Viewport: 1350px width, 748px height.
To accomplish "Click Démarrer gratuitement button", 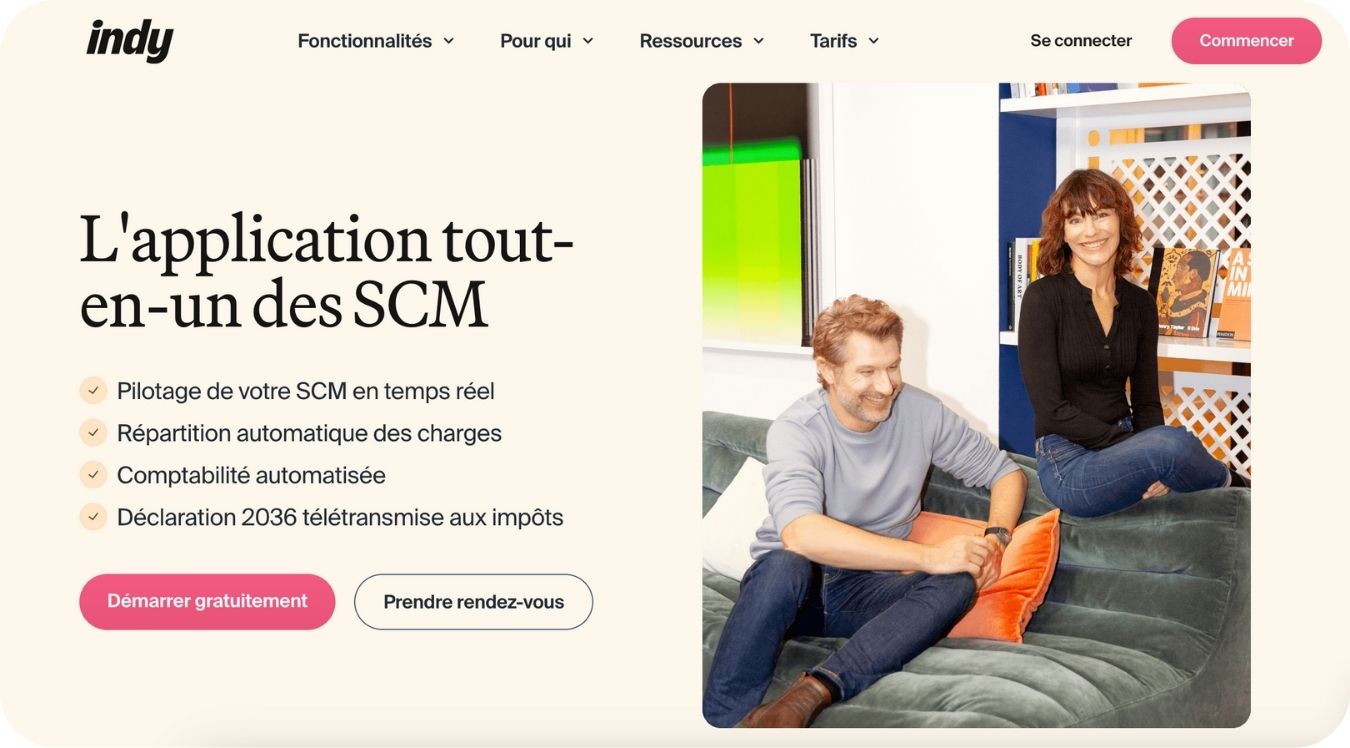I will pyautogui.click(x=207, y=601).
